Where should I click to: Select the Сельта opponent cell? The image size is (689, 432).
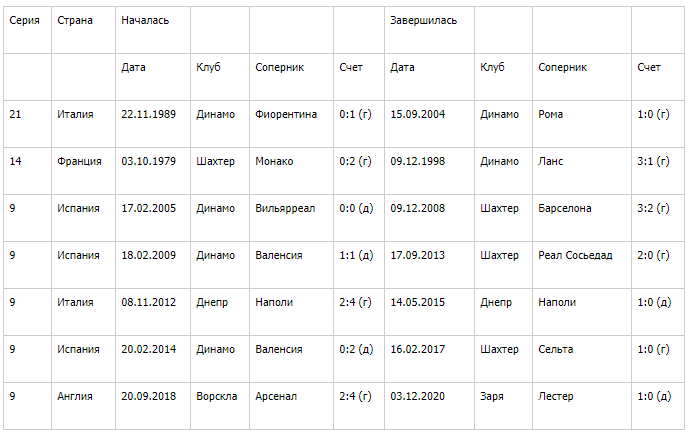pos(556,349)
